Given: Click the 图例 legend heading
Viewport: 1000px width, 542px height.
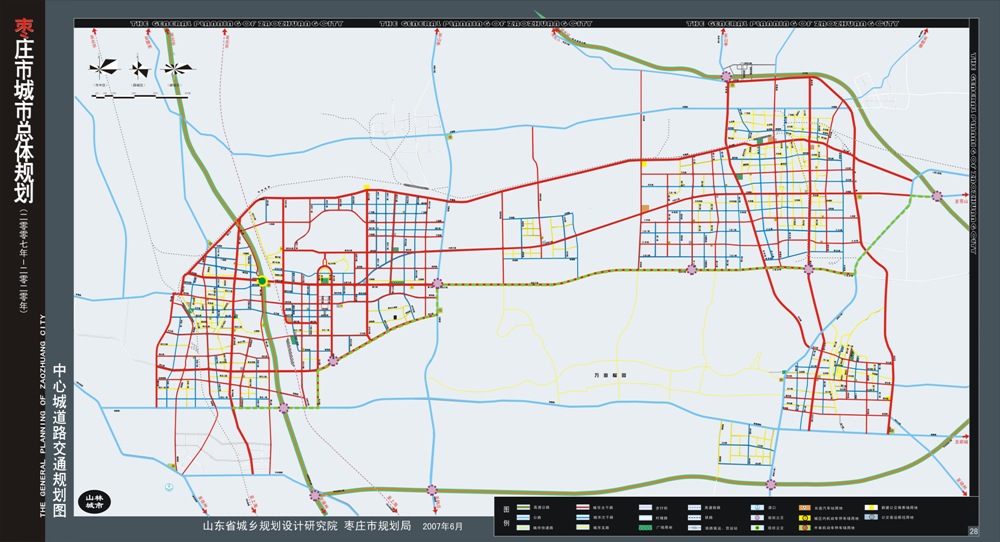Looking at the screenshot, I should tap(506, 516).
